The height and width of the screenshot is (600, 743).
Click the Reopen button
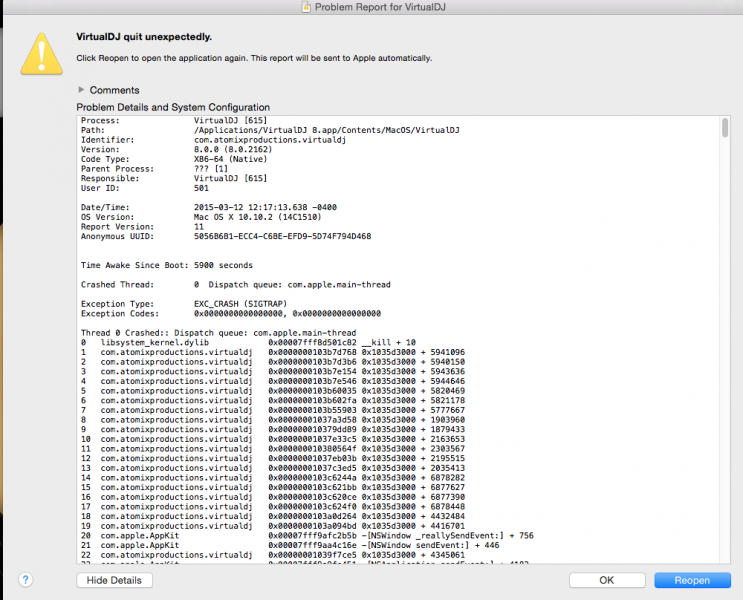tap(692, 580)
